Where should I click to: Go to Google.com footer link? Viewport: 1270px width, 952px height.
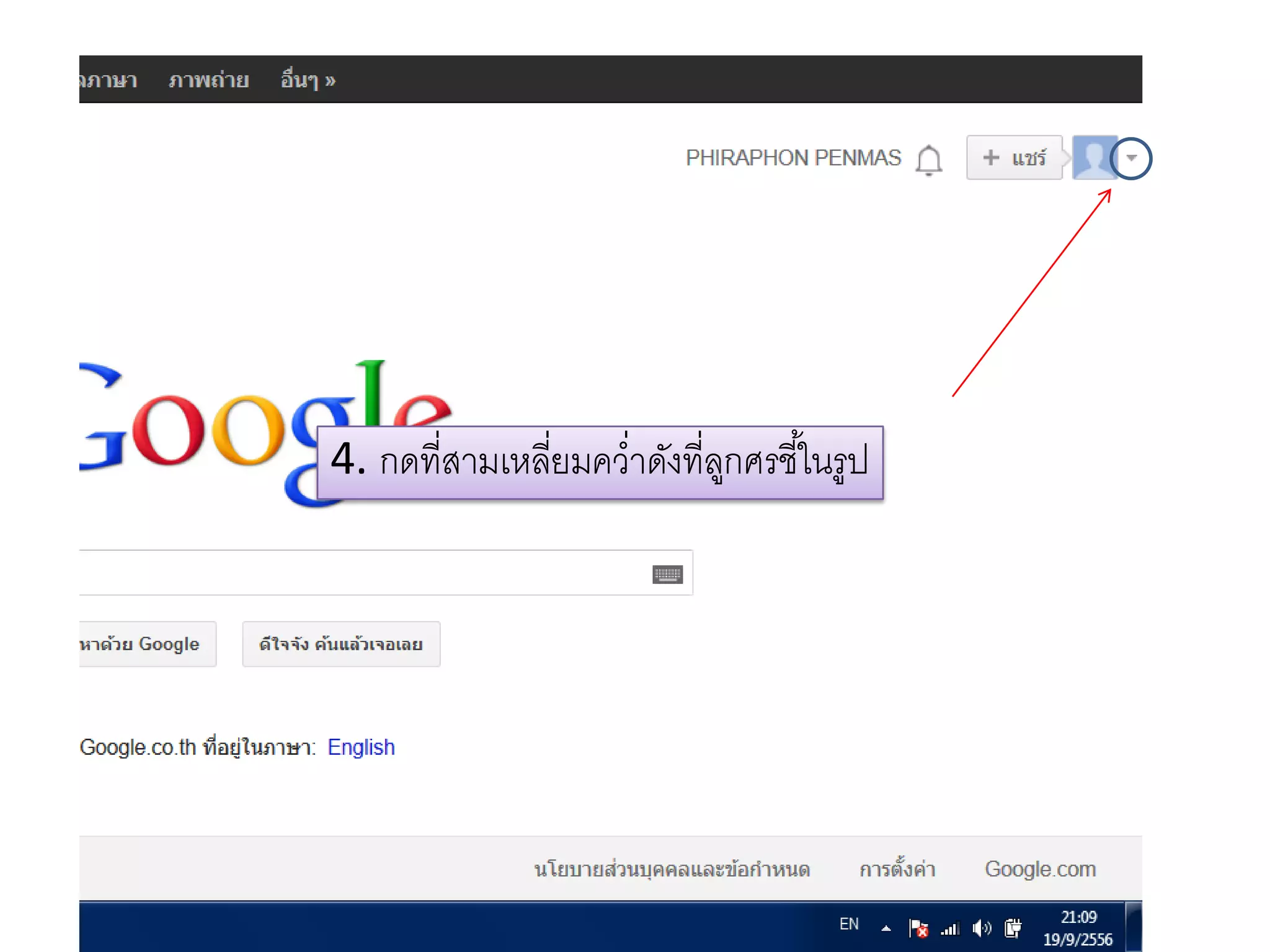coord(1041,869)
